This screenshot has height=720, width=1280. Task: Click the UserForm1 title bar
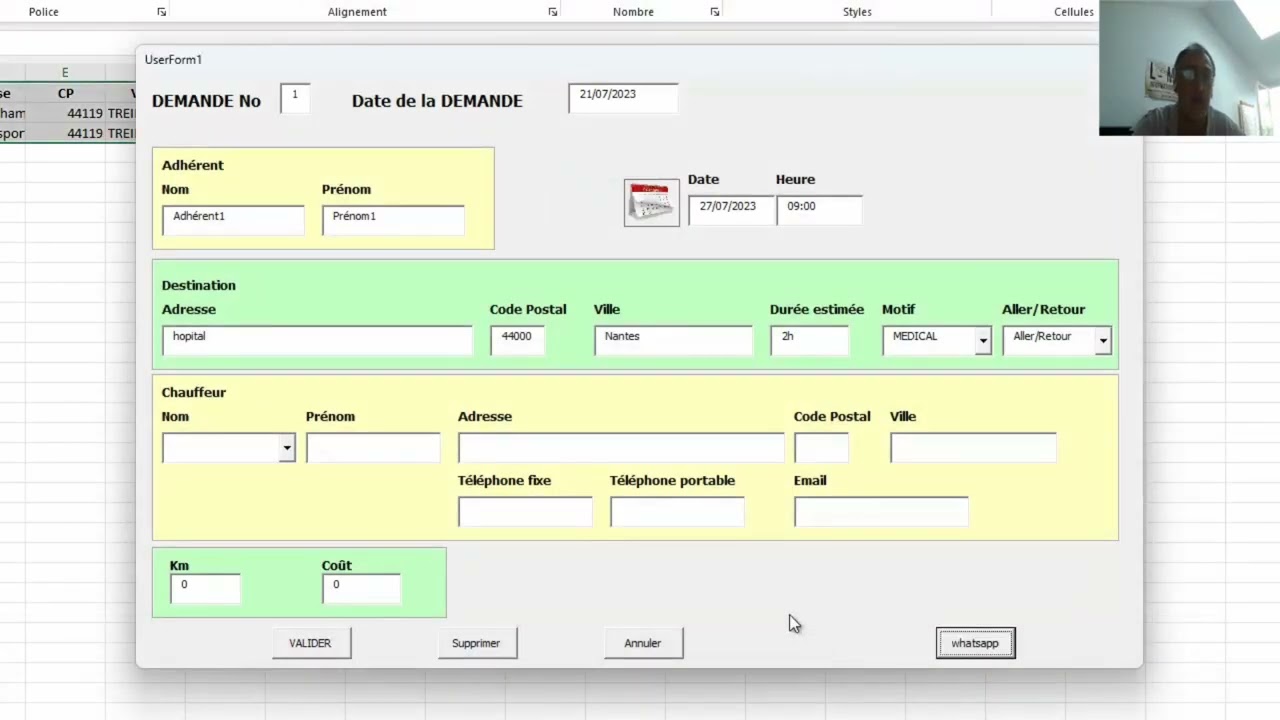pyautogui.click(x=617, y=59)
